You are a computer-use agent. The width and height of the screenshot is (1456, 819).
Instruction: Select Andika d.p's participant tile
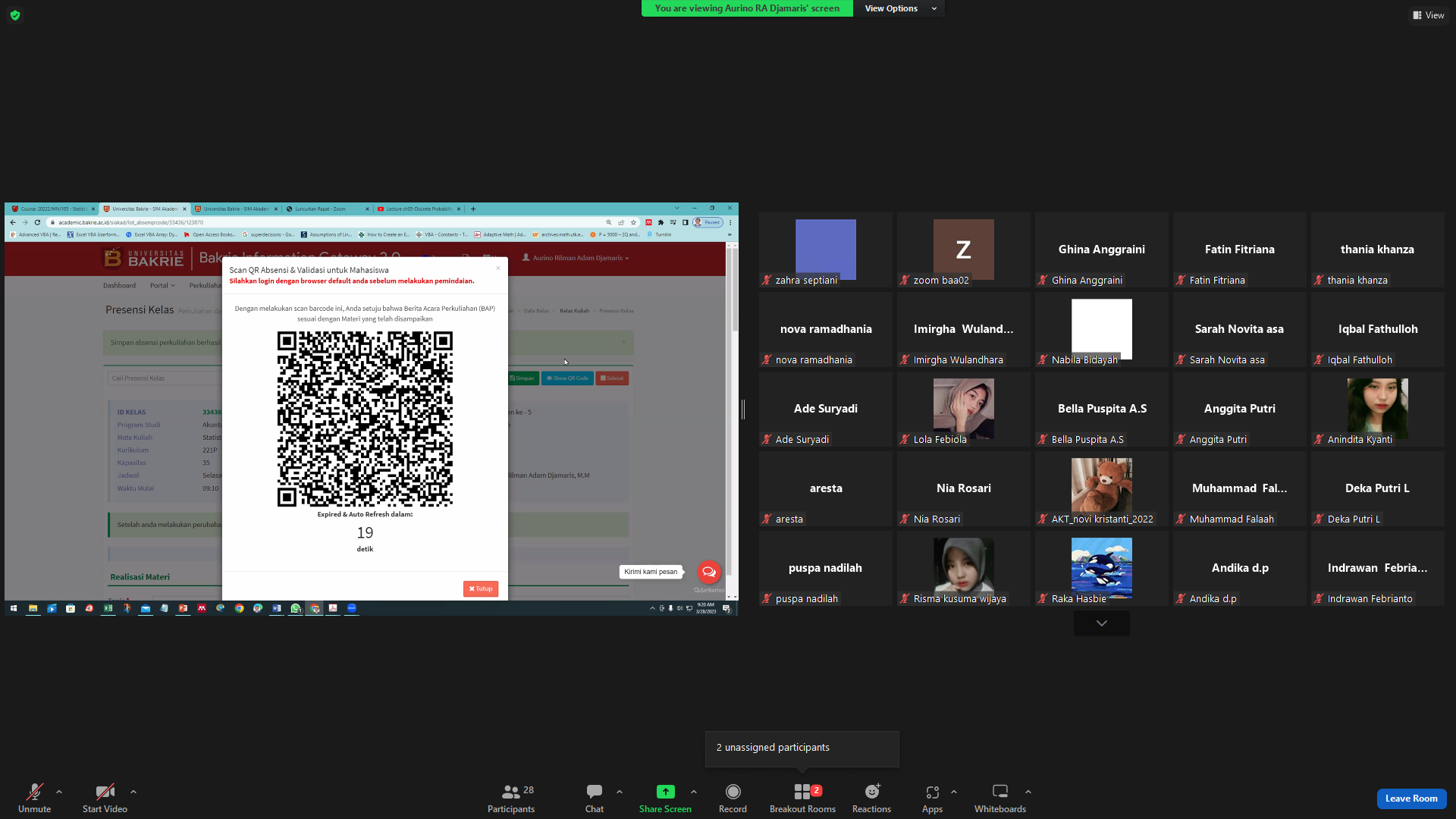[x=1240, y=569]
